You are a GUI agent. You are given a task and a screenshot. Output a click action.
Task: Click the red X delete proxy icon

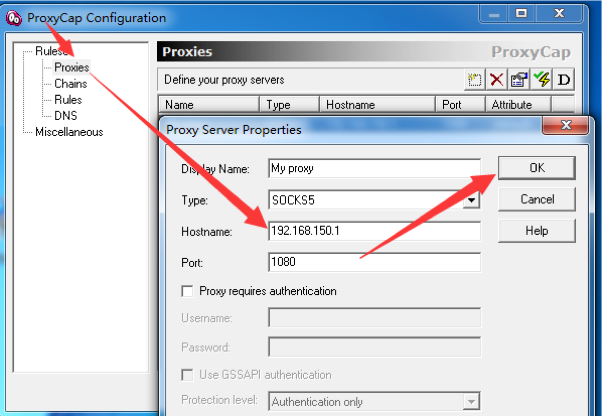pos(497,80)
